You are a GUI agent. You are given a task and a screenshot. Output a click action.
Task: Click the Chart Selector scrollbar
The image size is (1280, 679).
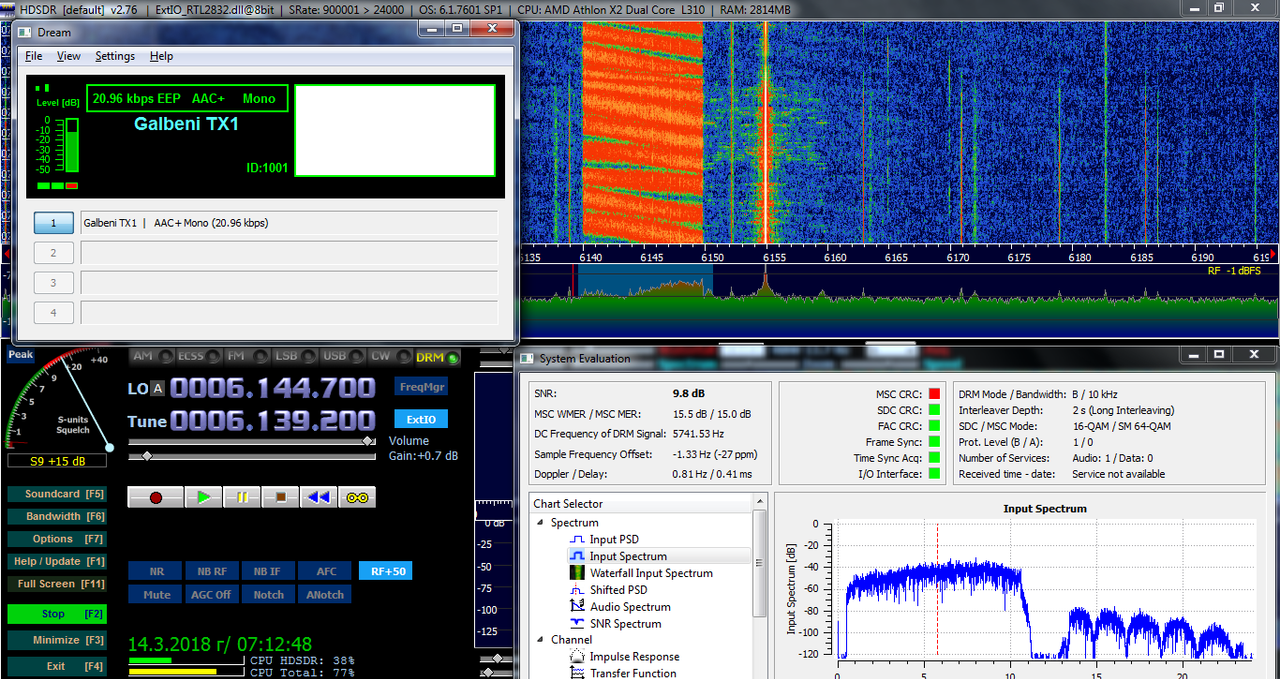[761, 562]
